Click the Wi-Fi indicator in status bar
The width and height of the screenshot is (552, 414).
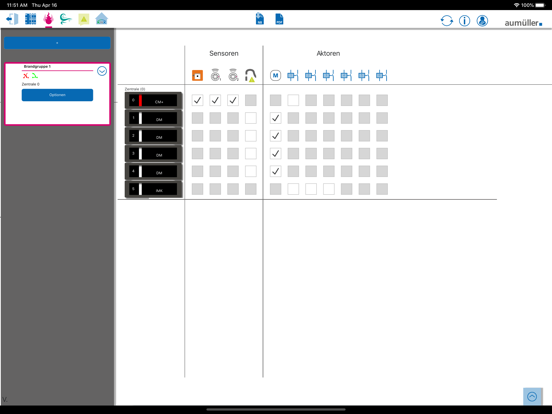coord(516,5)
